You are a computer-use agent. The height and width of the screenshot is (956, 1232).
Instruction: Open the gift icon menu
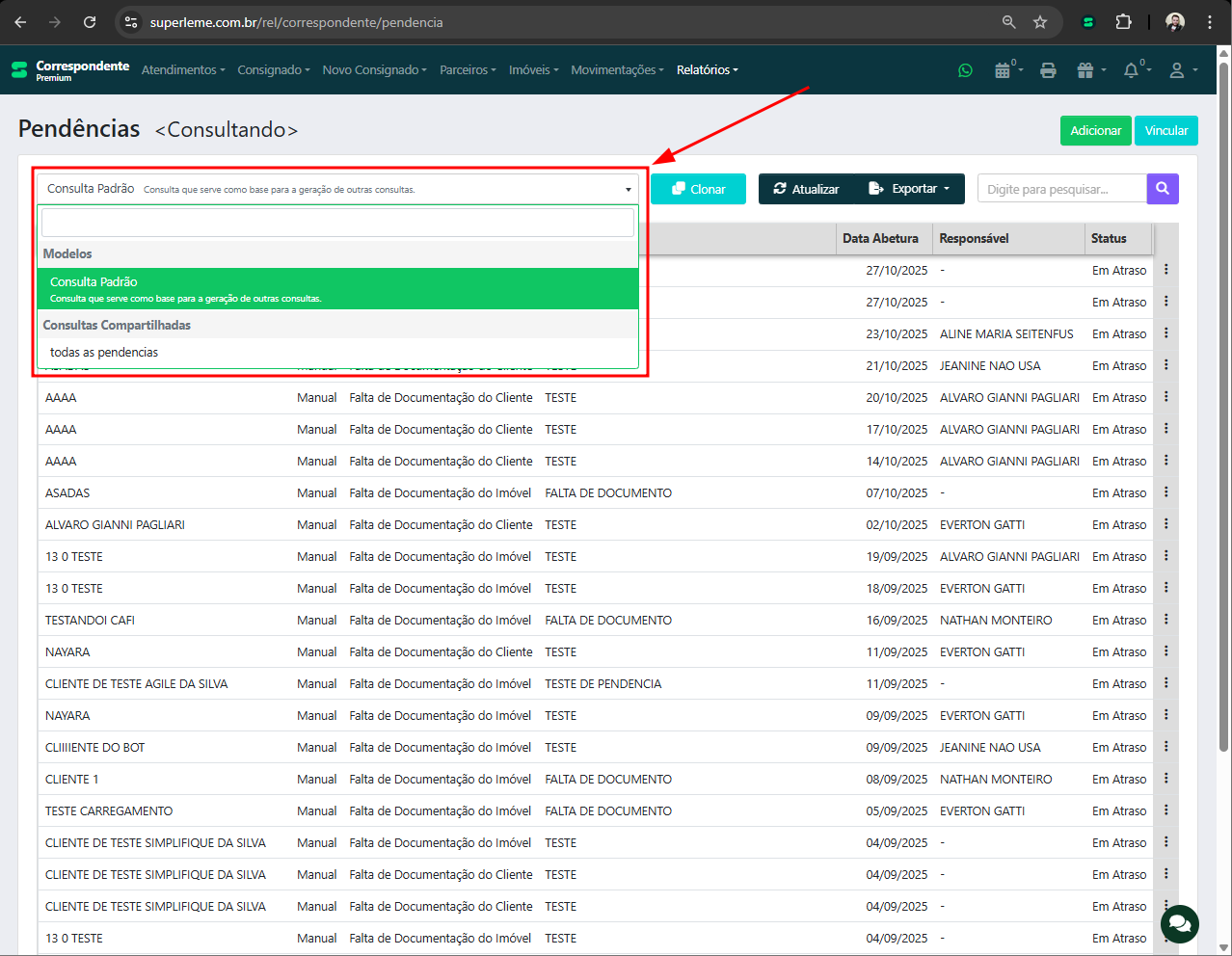(1086, 70)
